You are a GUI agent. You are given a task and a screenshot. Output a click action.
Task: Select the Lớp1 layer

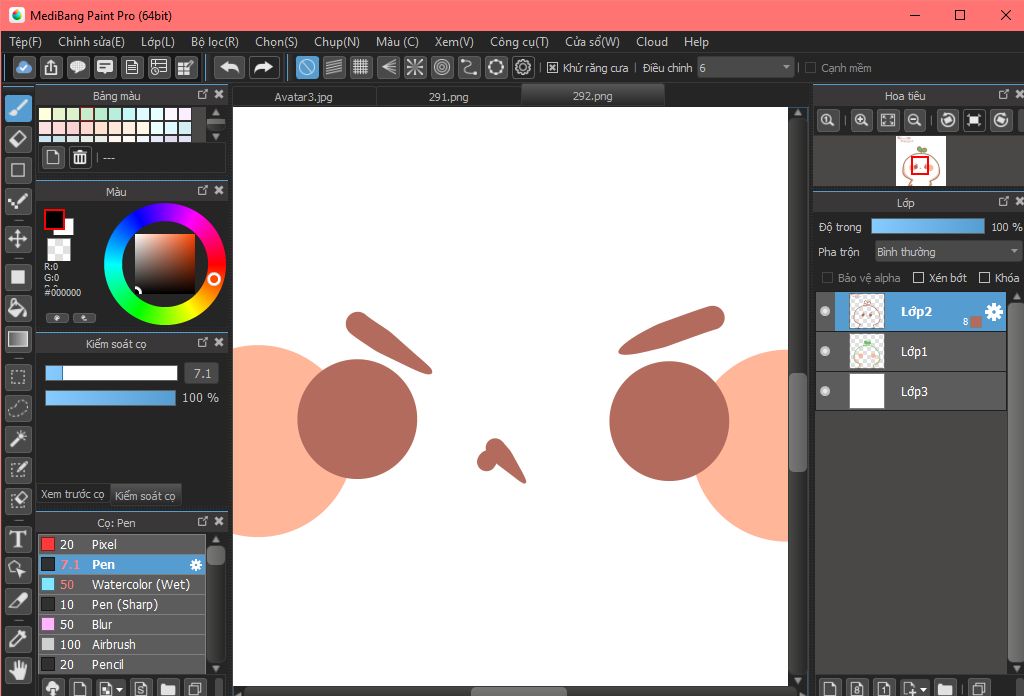(x=910, y=351)
